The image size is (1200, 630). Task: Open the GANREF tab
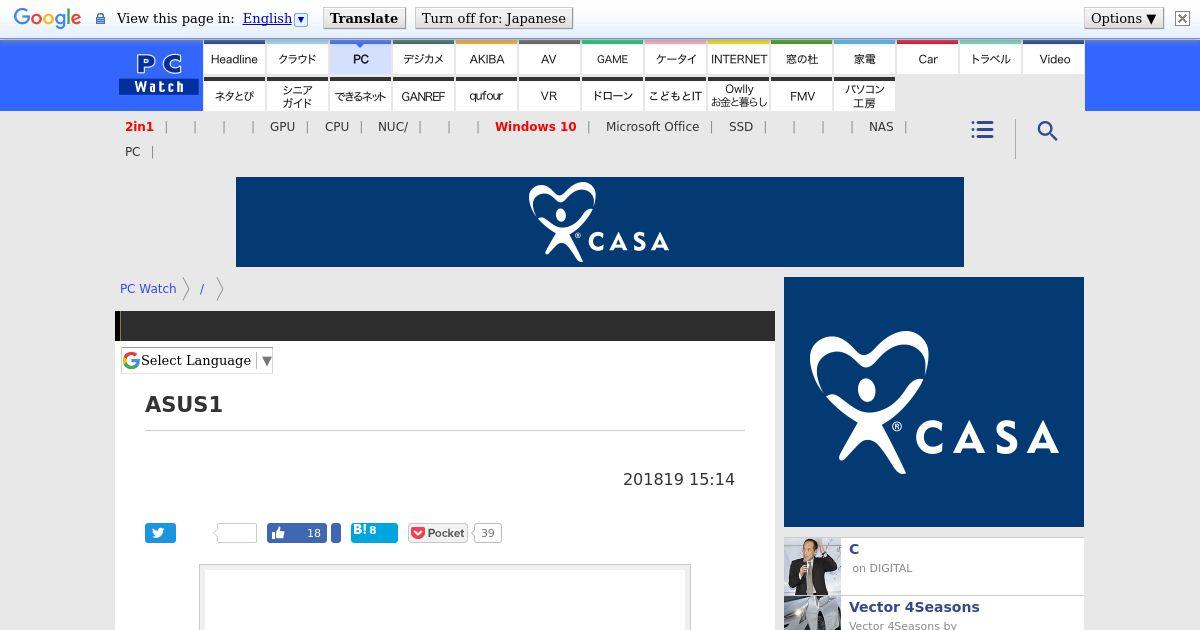pyautogui.click(x=423, y=95)
